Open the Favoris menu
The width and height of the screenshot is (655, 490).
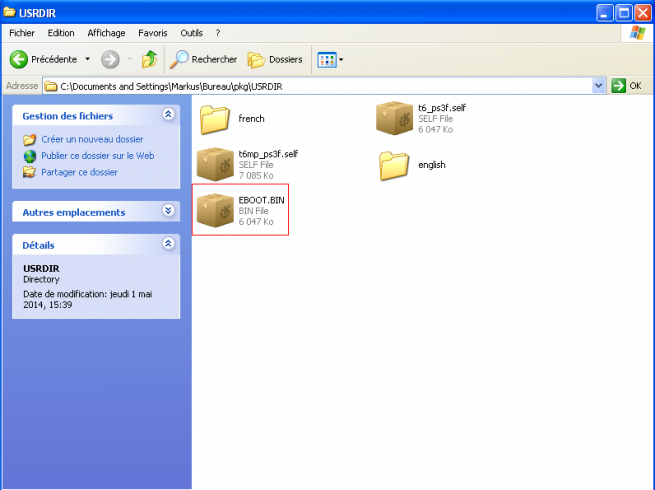pos(150,33)
